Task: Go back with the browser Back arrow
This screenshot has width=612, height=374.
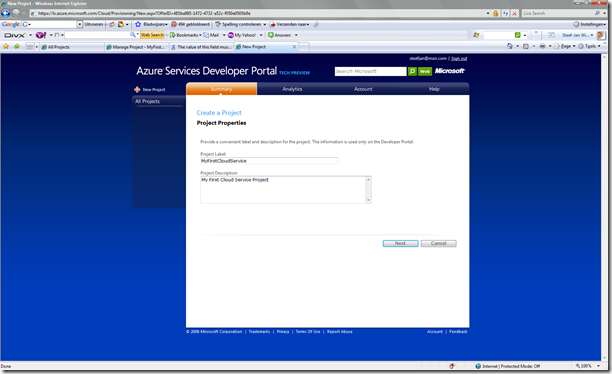Action: pos(5,13)
